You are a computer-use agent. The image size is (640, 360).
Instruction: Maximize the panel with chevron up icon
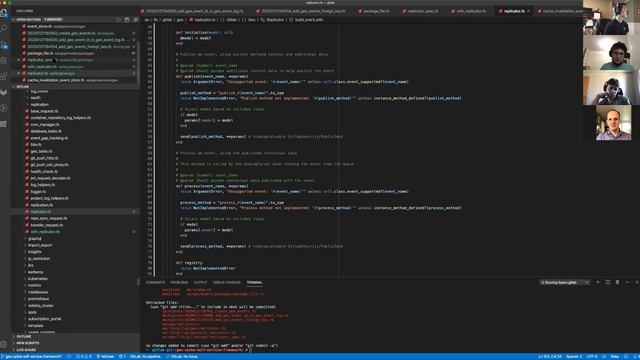[x=627, y=282]
